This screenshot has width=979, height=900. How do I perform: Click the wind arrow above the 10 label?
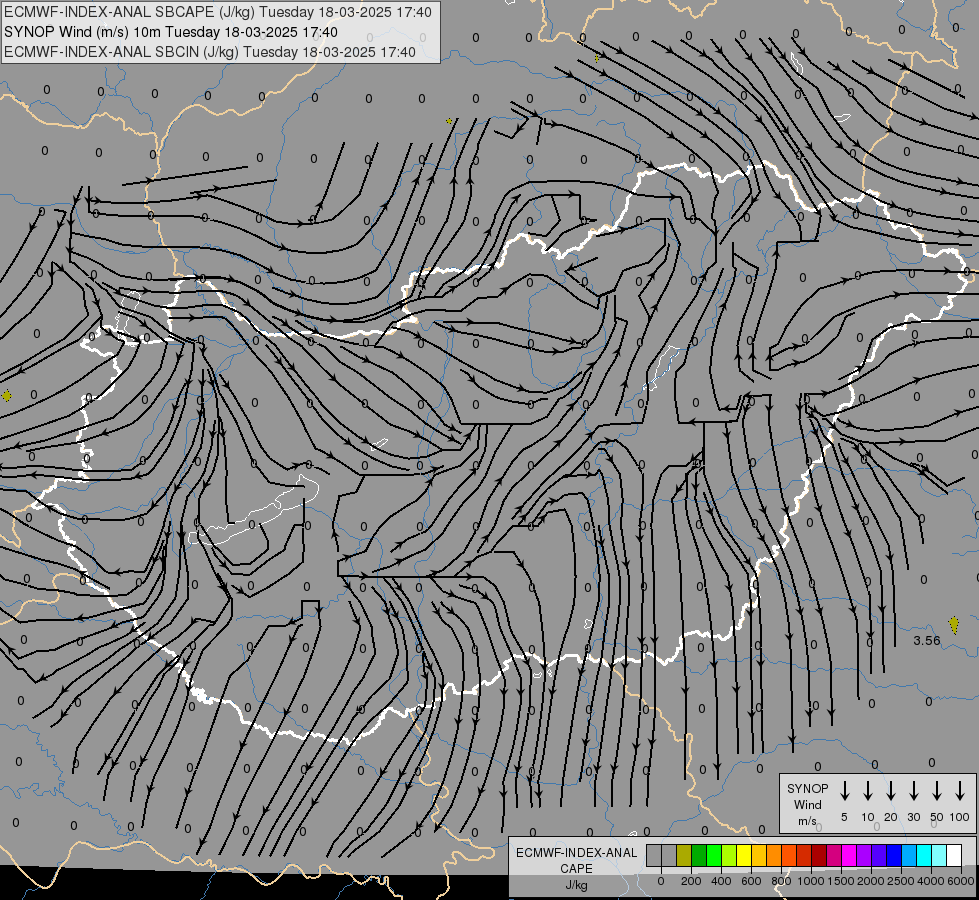click(x=868, y=791)
